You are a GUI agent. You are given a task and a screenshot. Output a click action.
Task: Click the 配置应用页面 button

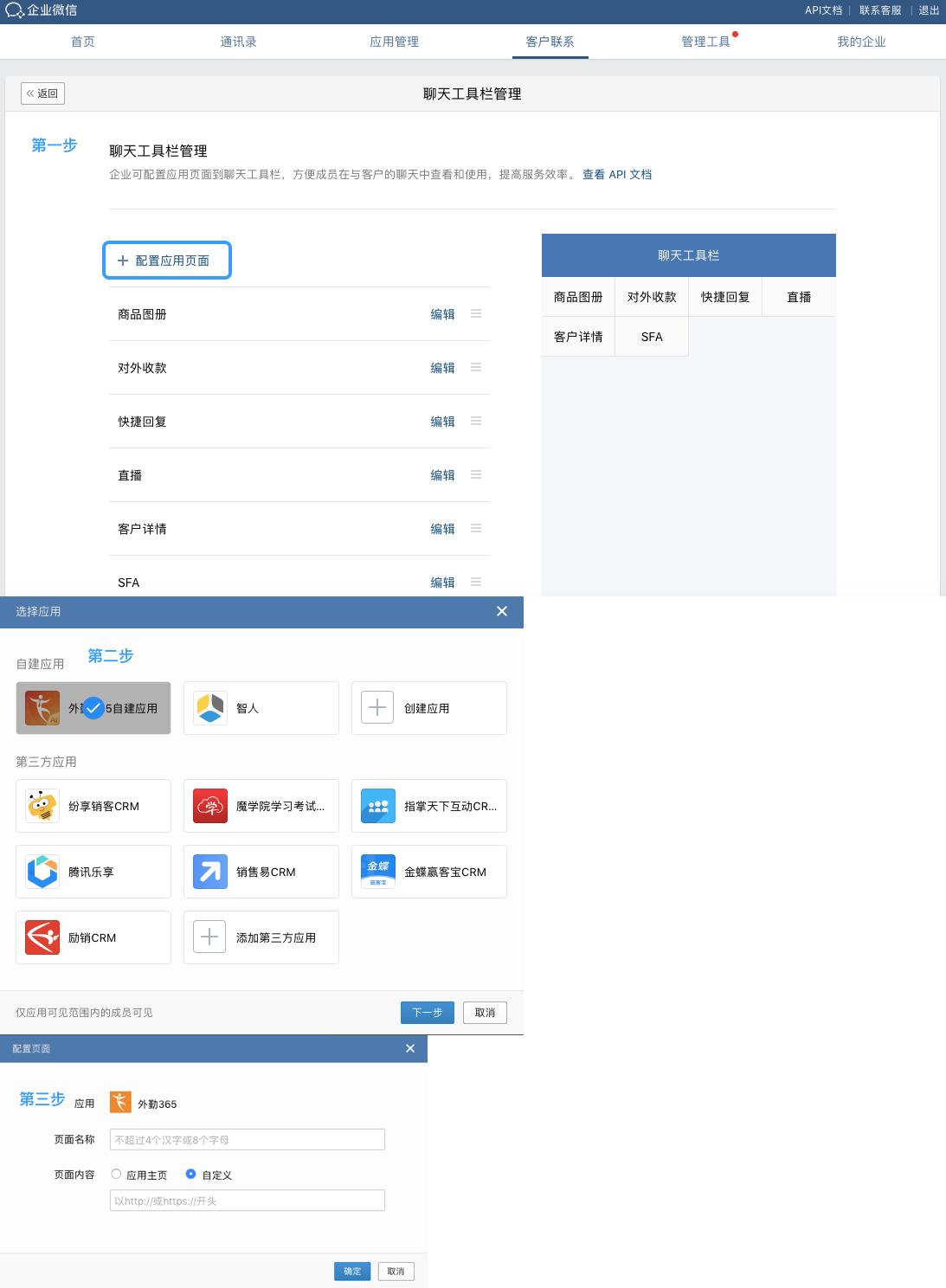tap(167, 261)
